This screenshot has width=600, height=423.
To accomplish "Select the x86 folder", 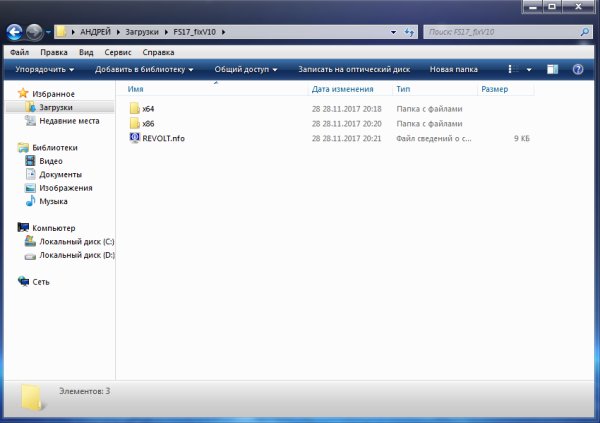I will coord(148,123).
